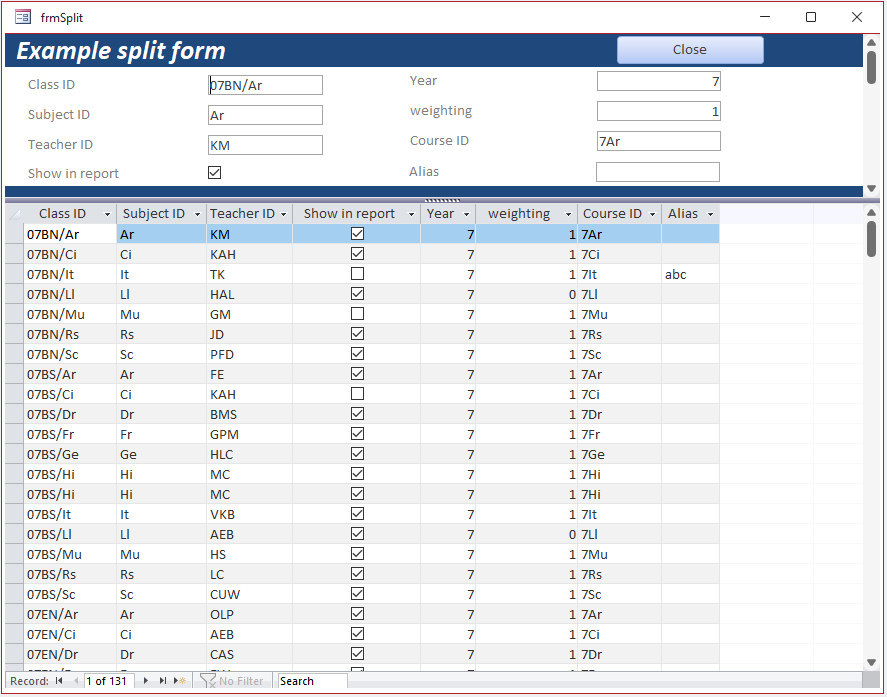Image resolution: width=887 pixels, height=697 pixels.
Task: Click the datasheet vertical scrollbar thumb
Action: tap(871, 238)
